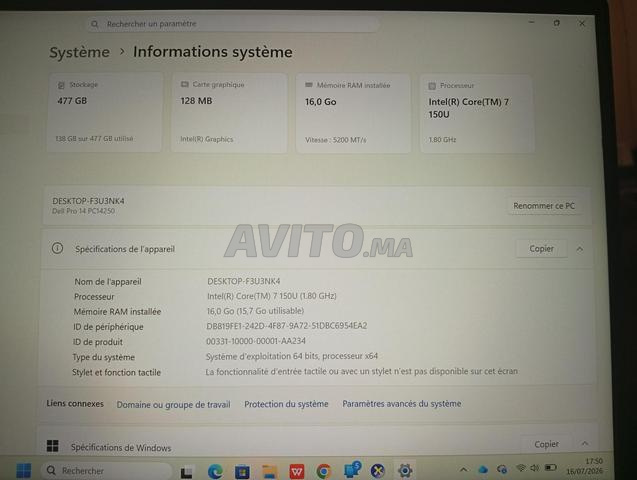Image resolution: width=637 pixels, height=480 pixels.
Task: Click the Intel(R) Graphics text
Action: (x=207, y=139)
